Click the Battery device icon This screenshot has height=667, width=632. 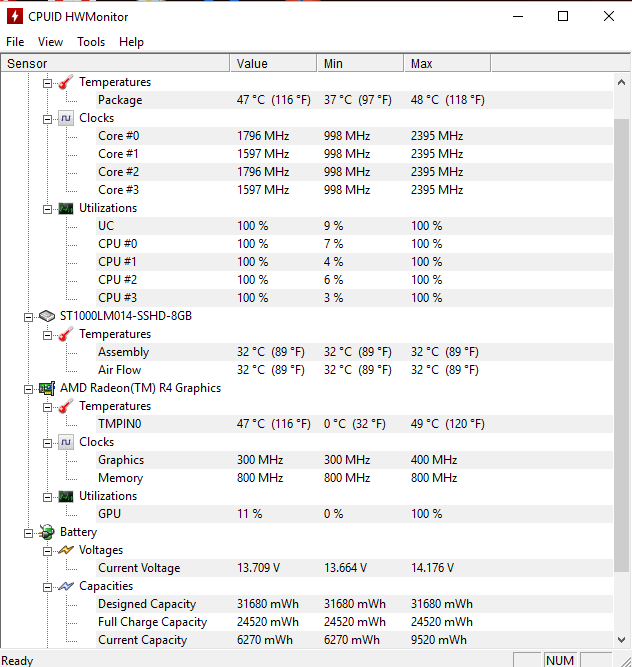click(47, 532)
